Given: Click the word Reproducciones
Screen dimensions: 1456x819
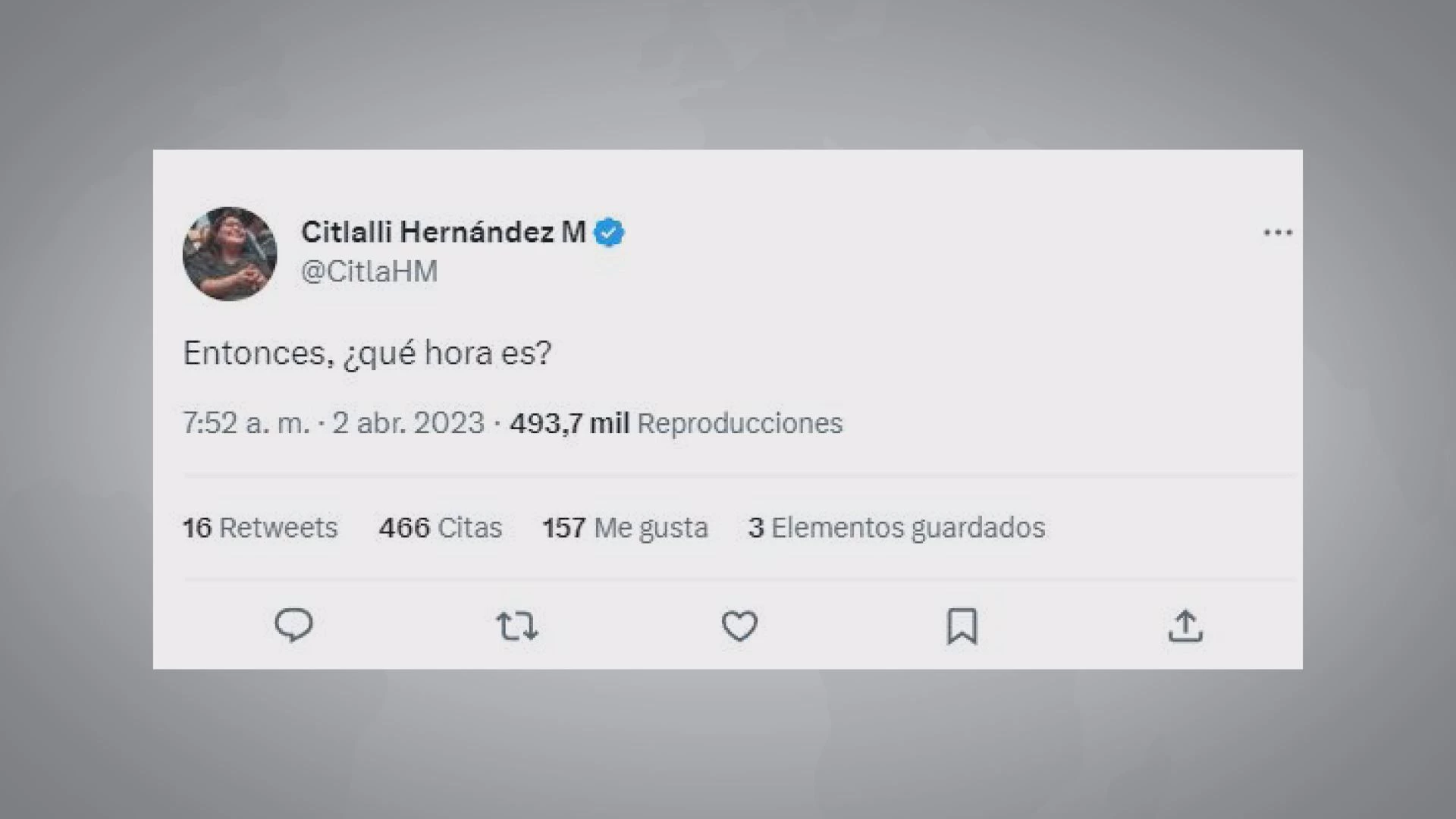Looking at the screenshot, I should click(x=740, y=423).
